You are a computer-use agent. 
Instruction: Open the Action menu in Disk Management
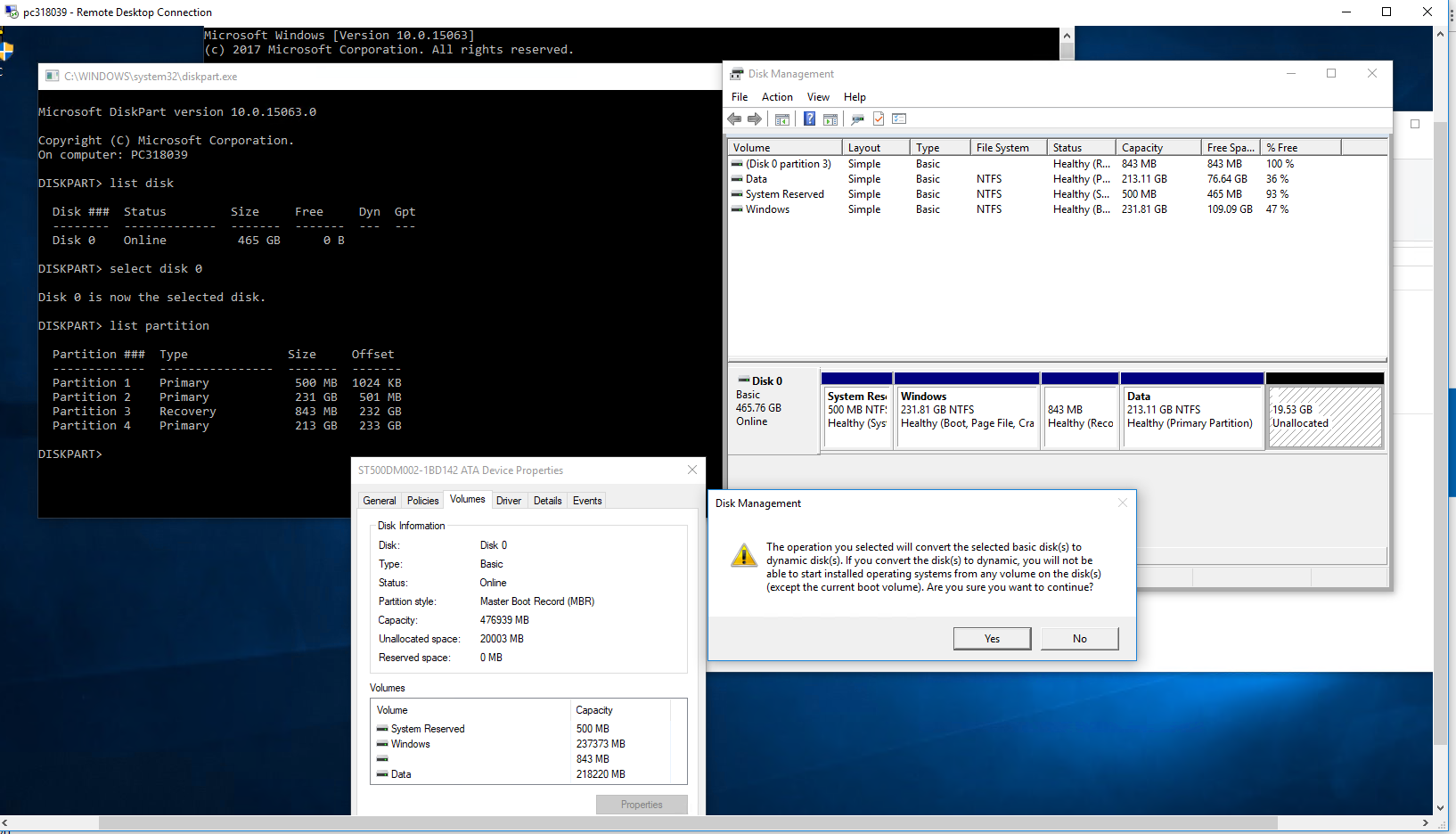pos(777,97)
